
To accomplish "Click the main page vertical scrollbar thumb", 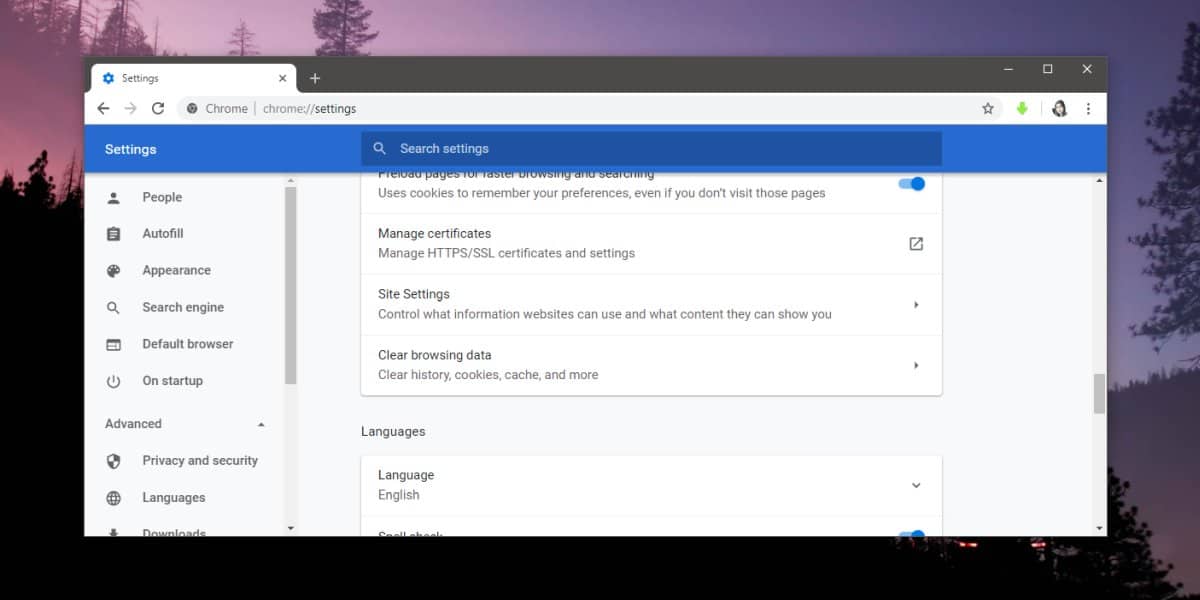I will point(1099,394).
